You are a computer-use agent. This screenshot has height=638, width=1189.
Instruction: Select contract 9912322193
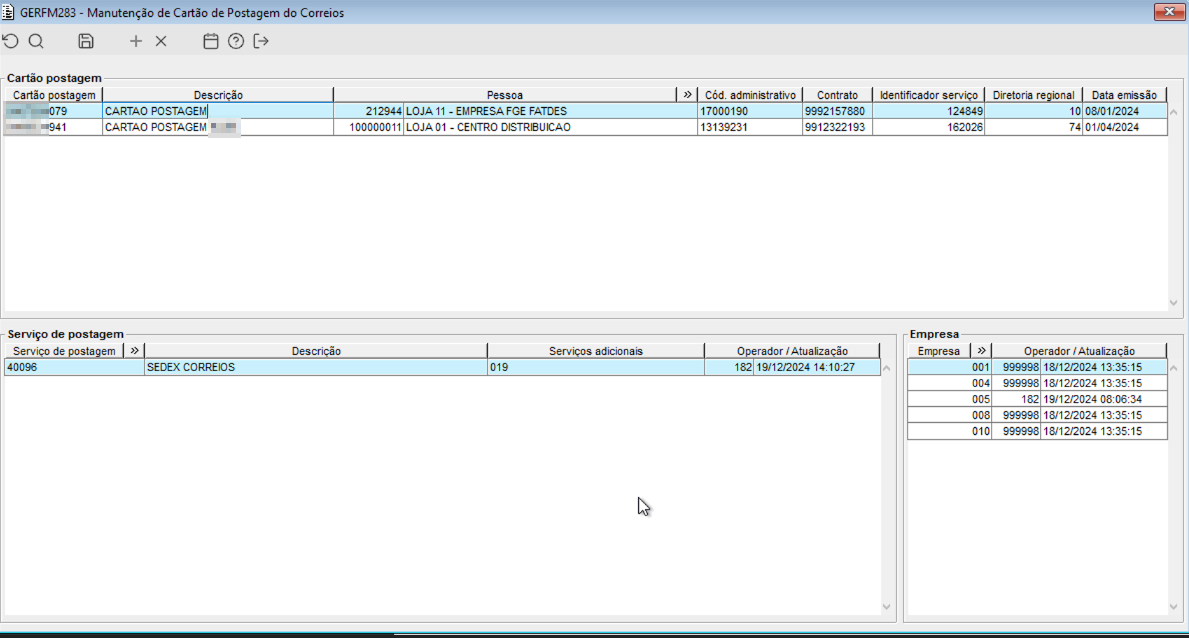point(837,127)
